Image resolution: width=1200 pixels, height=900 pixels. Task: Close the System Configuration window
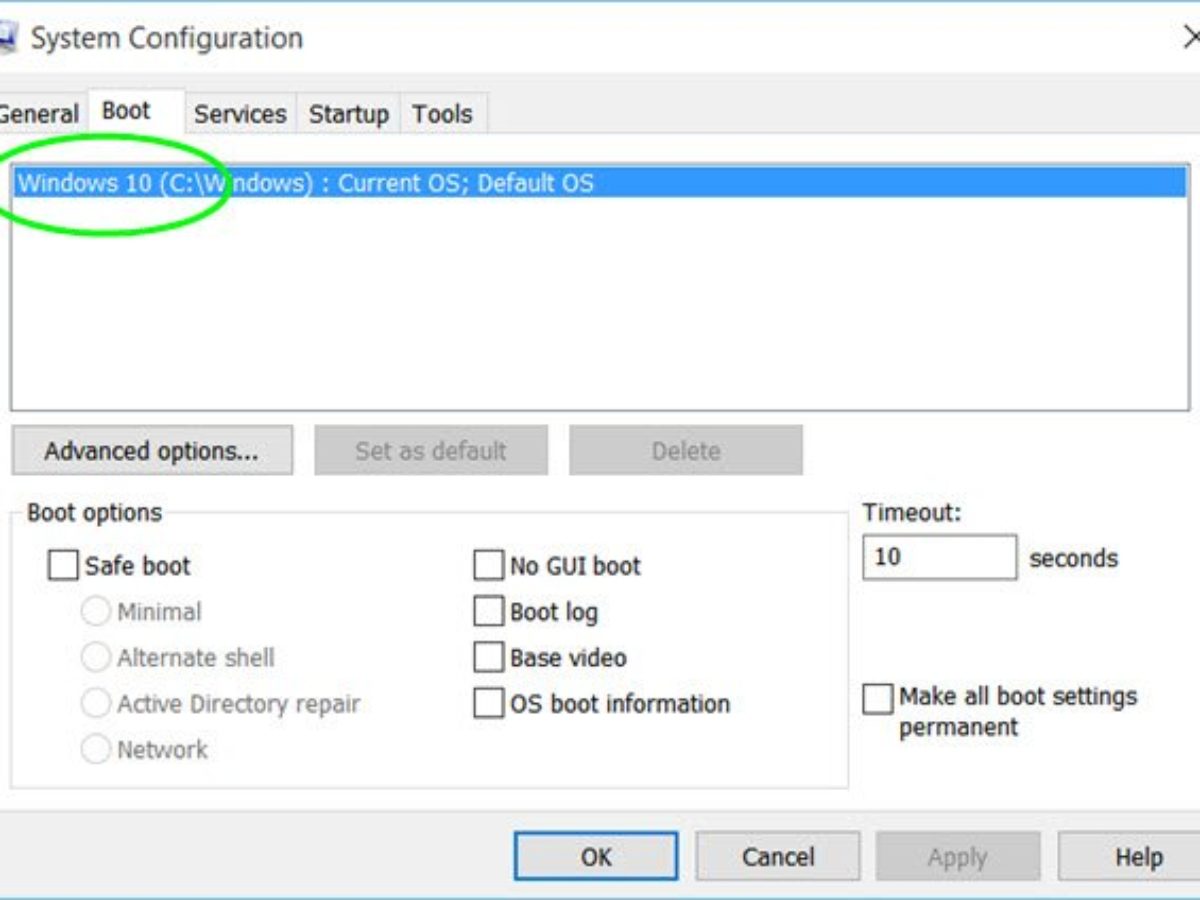1190,38
